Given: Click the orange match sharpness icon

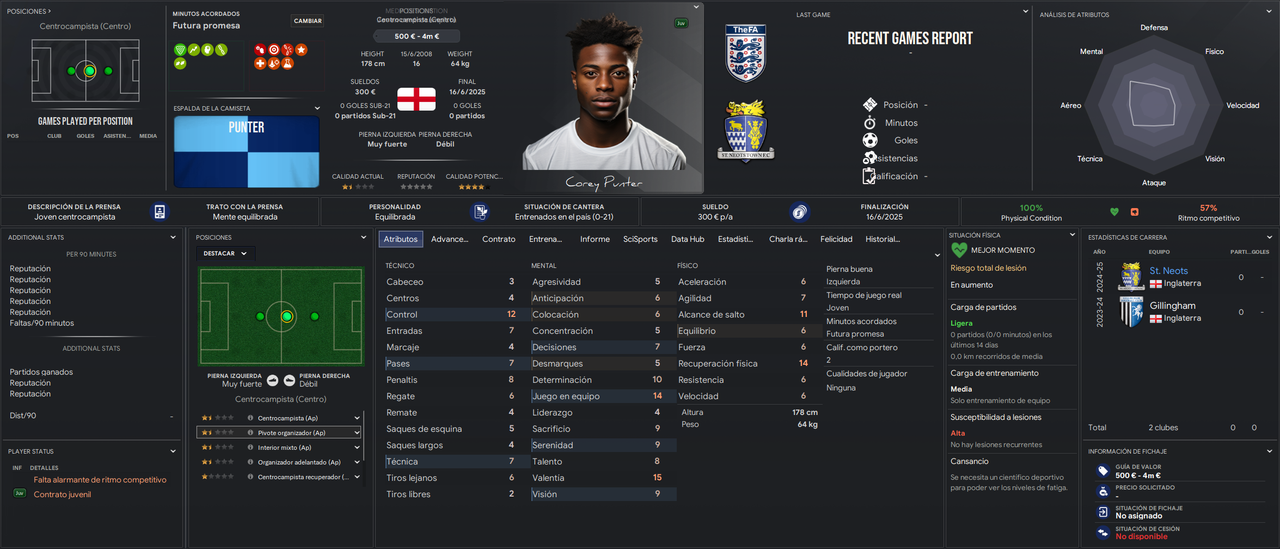Looking at the screenshot, I should click(1135, 212).
